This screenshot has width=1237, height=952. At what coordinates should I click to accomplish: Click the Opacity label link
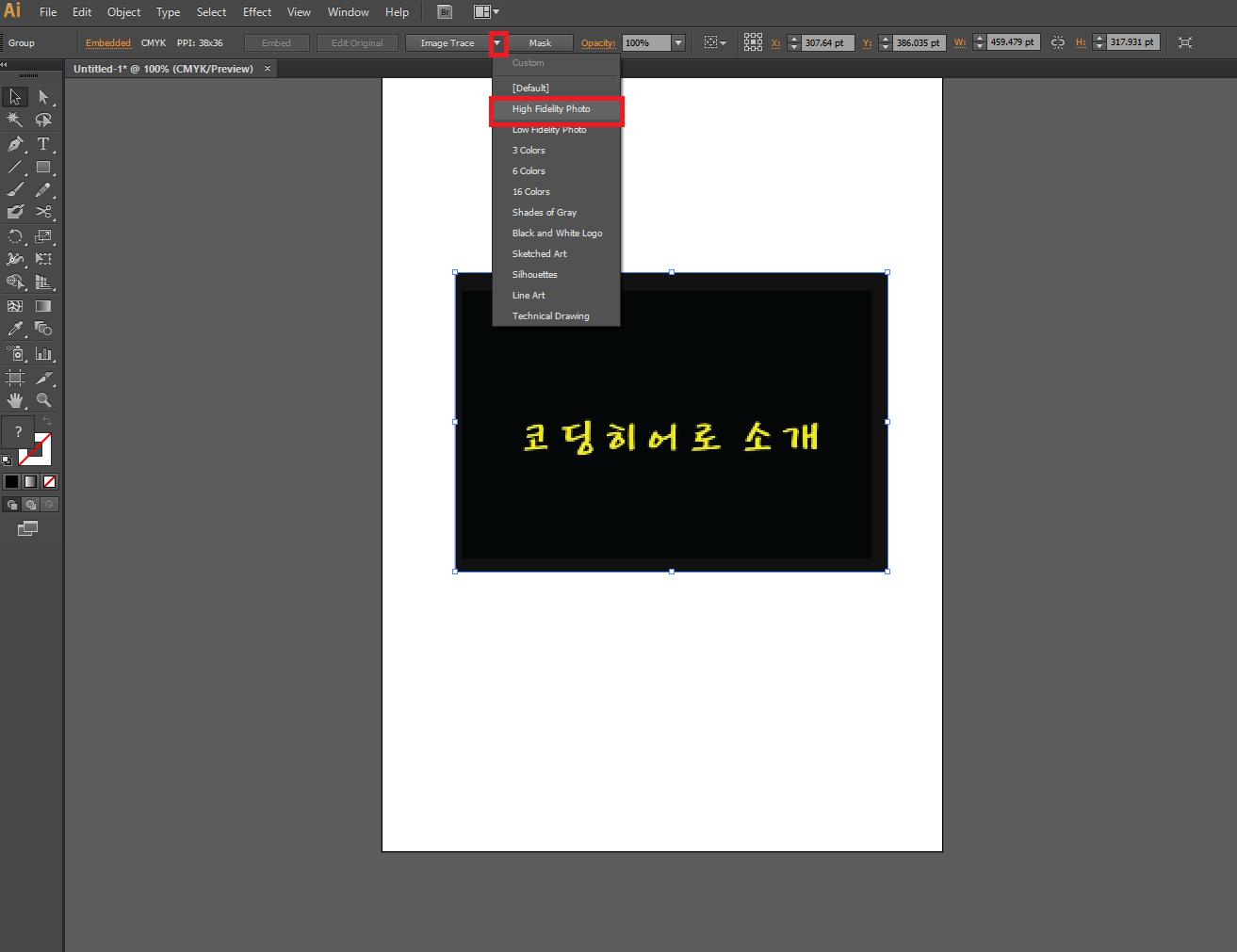598,43
